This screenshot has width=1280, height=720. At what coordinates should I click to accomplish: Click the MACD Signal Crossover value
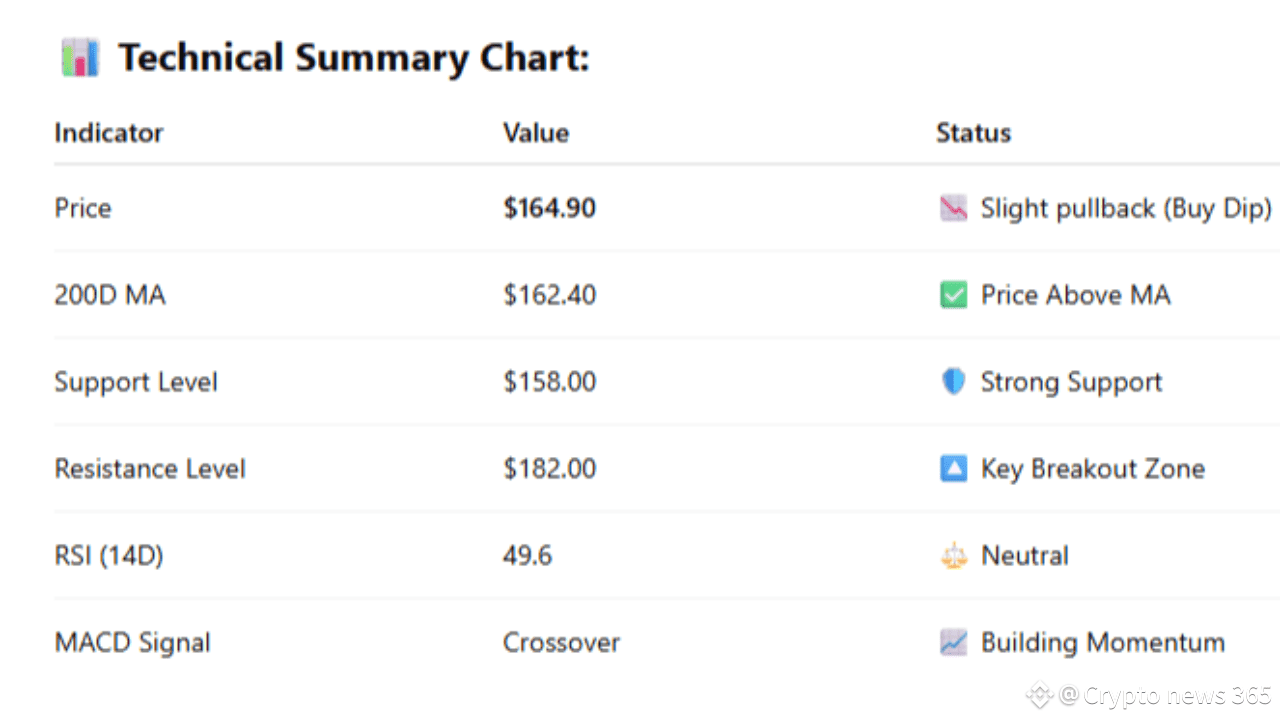[561, 643]
